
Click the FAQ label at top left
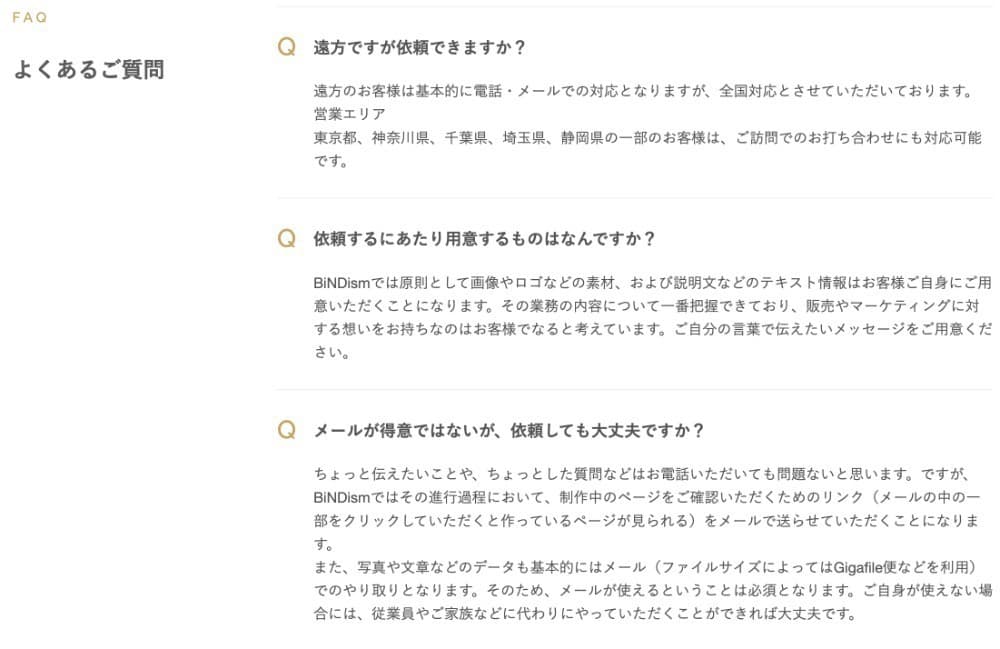click(x=30, y=17)
